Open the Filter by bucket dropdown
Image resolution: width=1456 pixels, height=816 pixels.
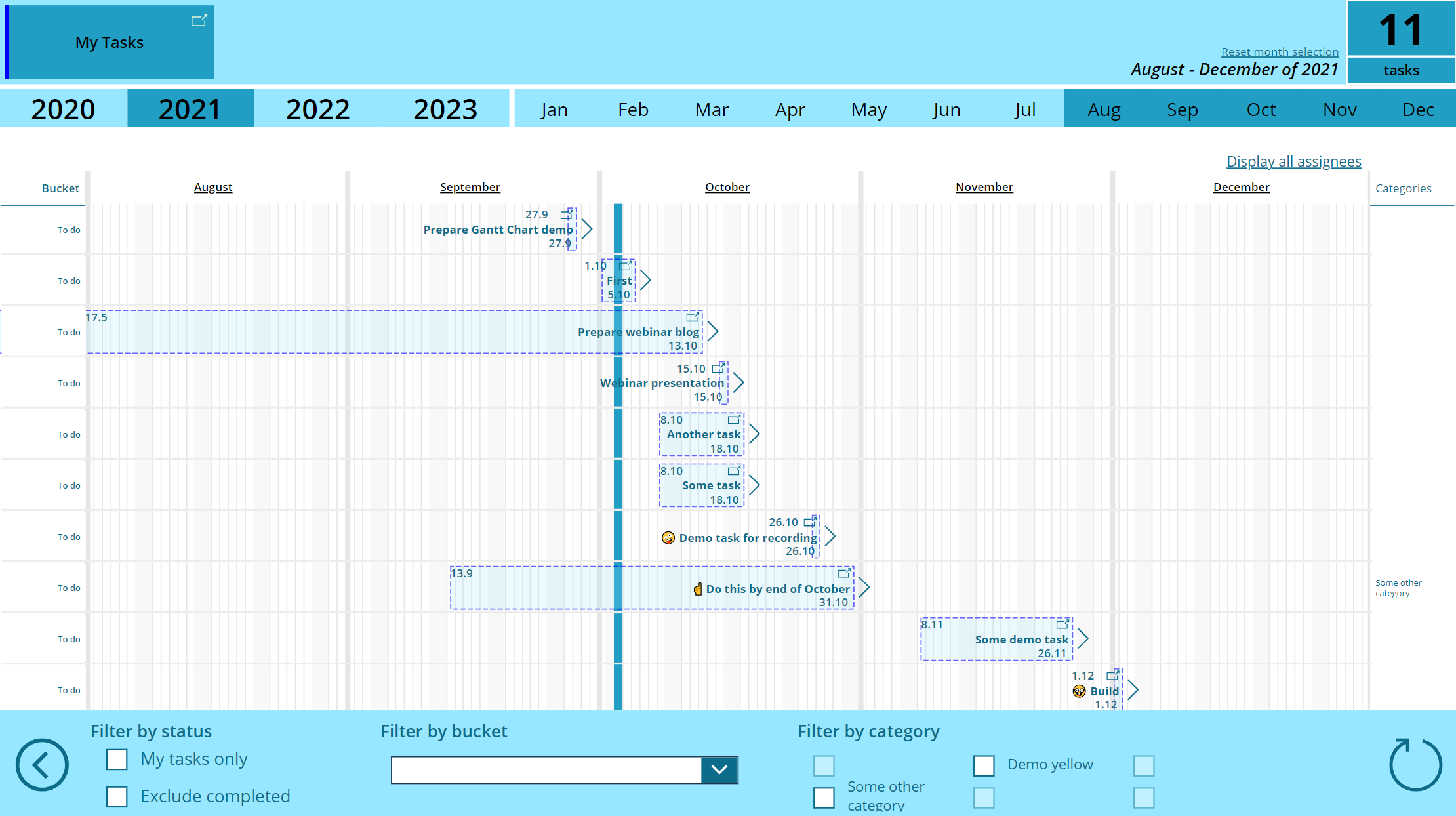click(719, 770)
